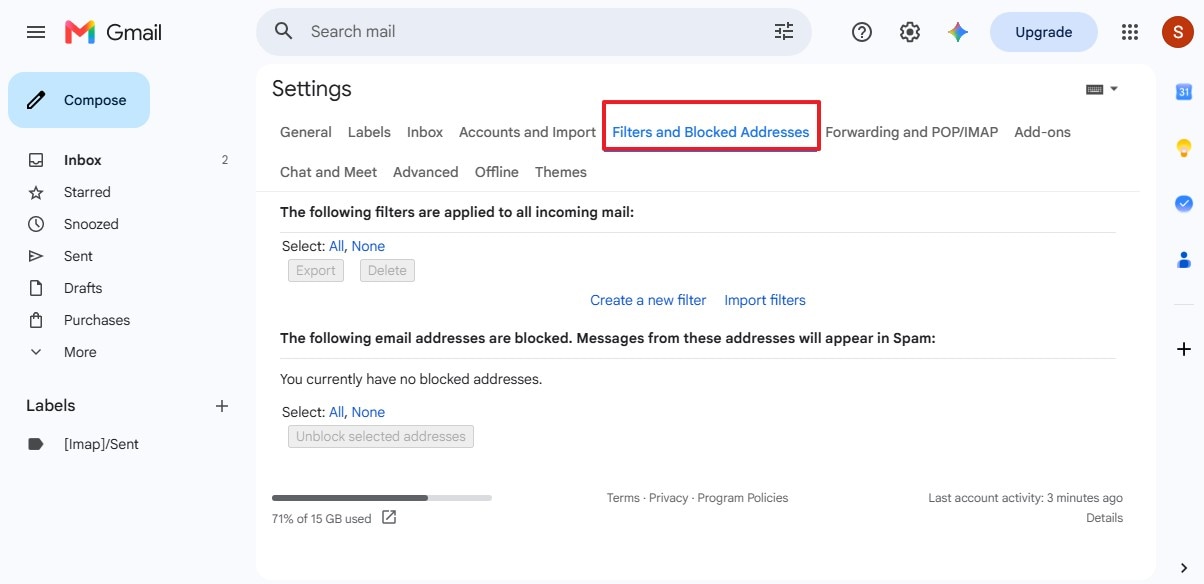Click the Gmail logo

(x=113, y=32)
